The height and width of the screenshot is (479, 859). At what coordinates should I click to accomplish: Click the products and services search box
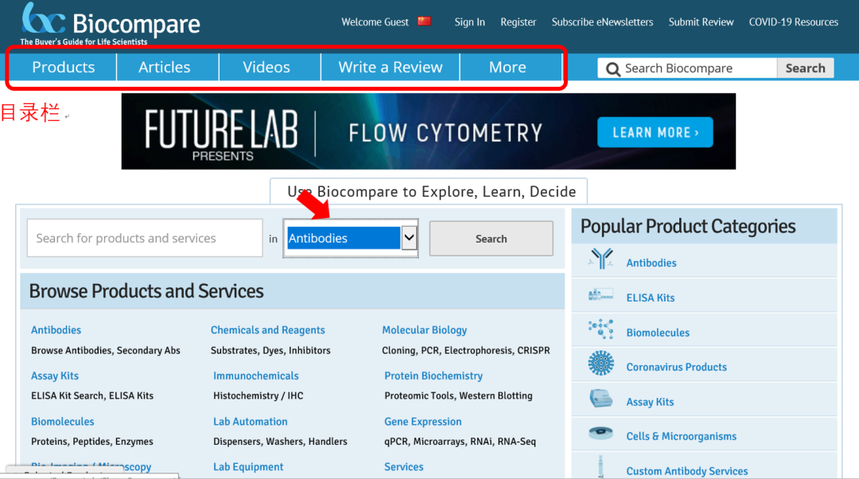pos(145,238)
